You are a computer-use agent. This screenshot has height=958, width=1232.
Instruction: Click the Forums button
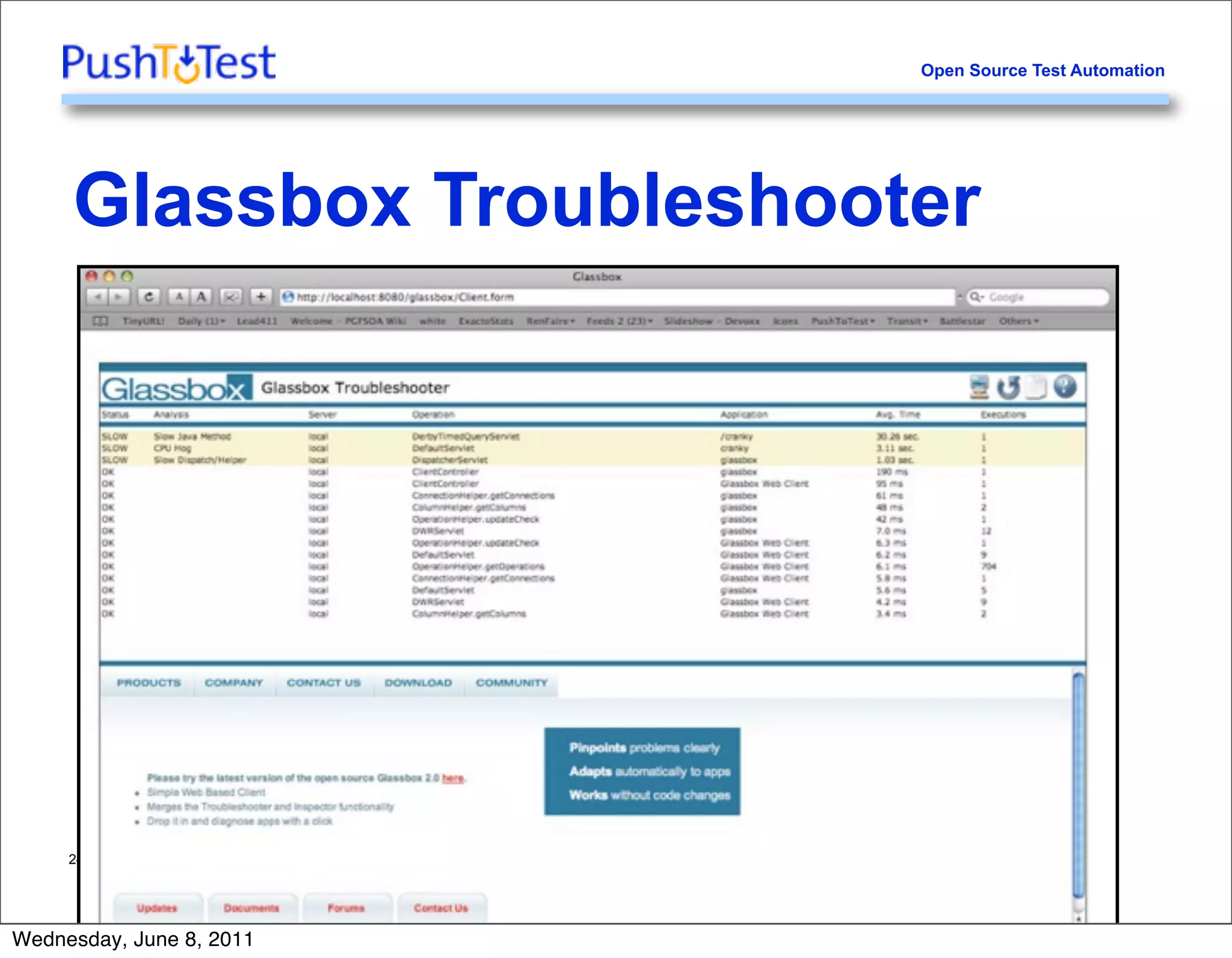[x=346, y=908]
